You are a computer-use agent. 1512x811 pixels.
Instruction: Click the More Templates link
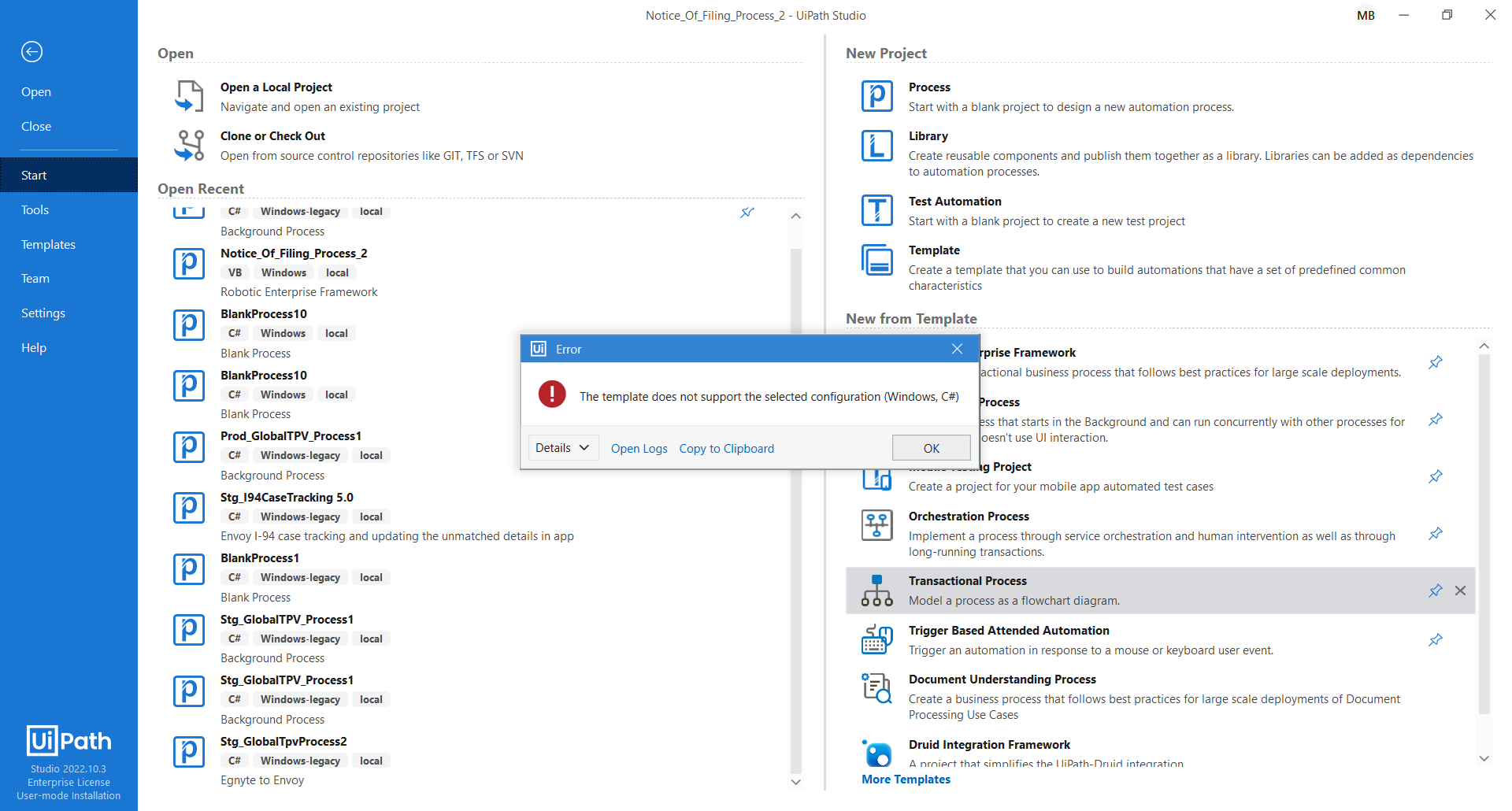[x=906, y=780]
